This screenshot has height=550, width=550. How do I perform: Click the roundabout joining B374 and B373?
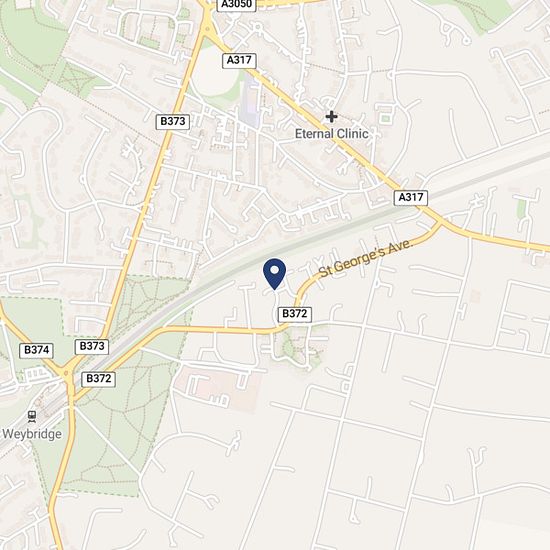click(x=66, y=373)
